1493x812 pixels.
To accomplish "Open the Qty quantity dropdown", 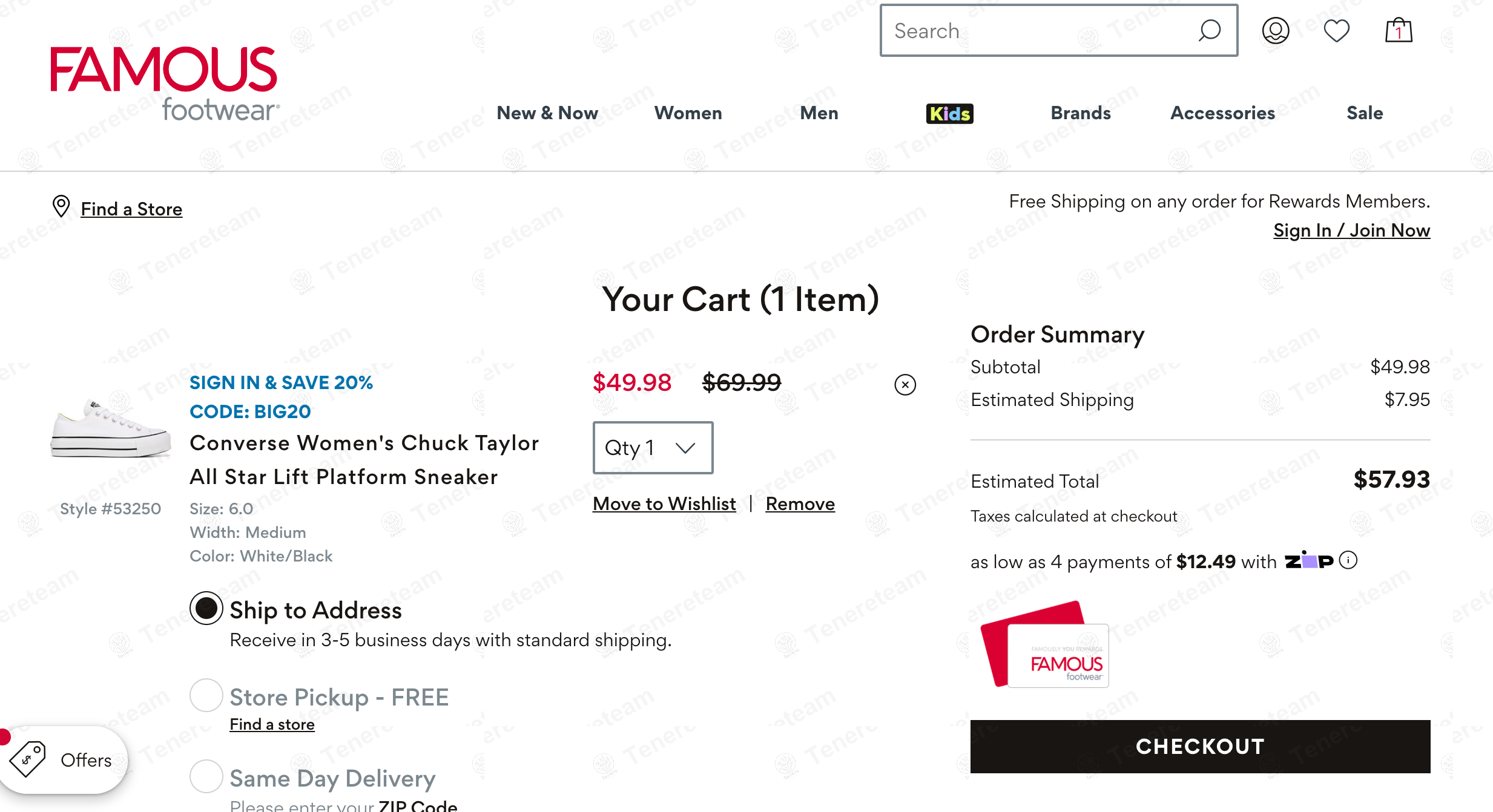I will click(653, 448).
